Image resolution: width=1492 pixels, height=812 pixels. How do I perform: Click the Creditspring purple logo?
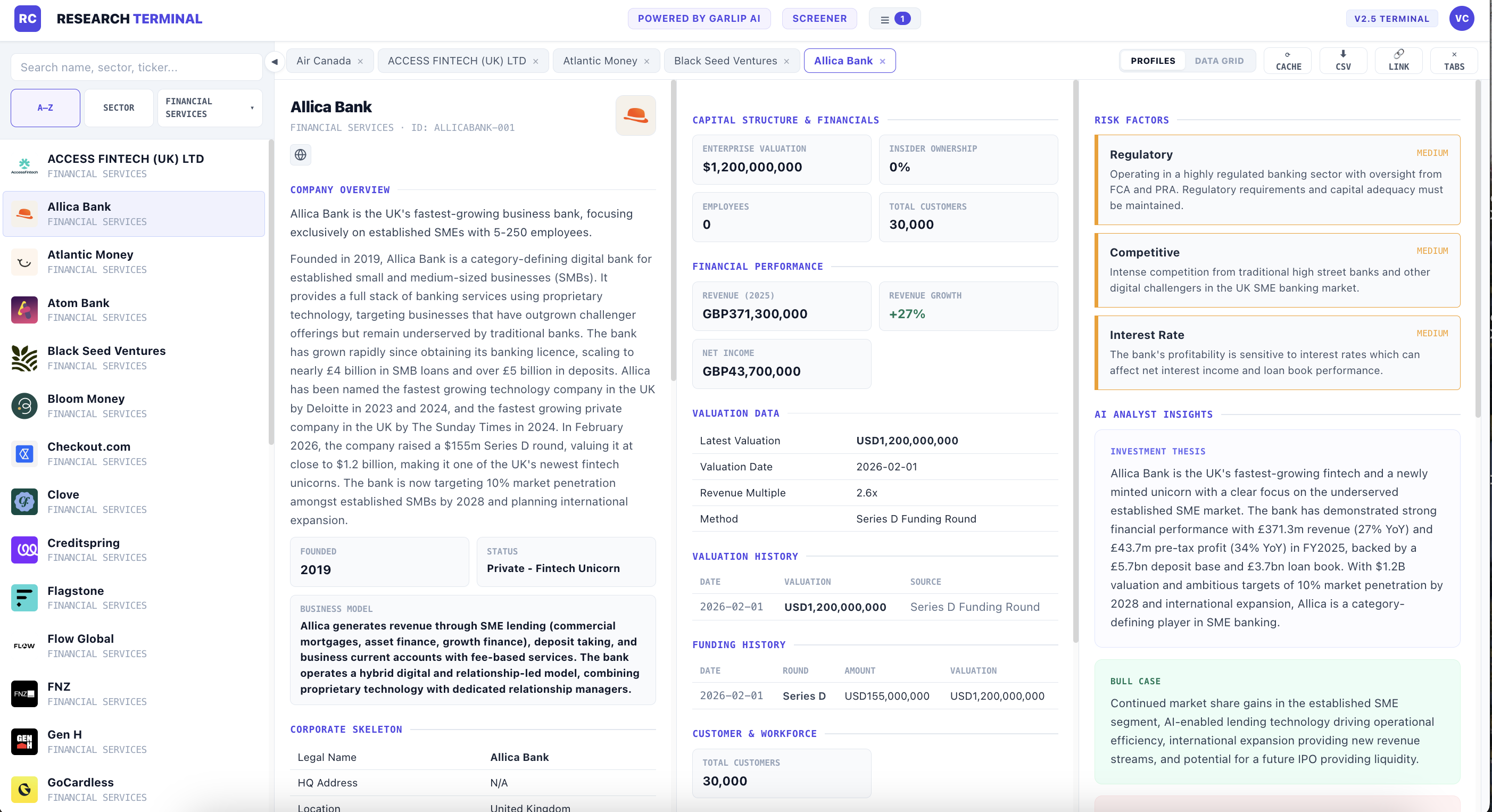(x=24, y=550)
